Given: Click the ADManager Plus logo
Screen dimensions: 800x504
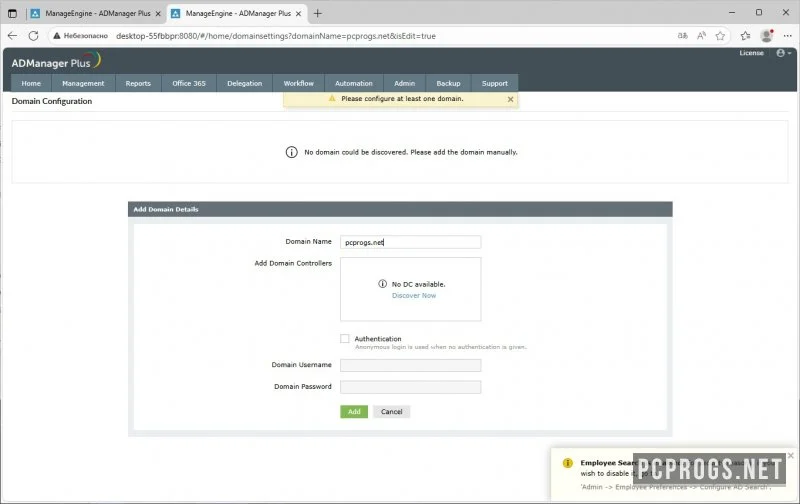Looking at the screenshot, I should [x=56, y=61].
